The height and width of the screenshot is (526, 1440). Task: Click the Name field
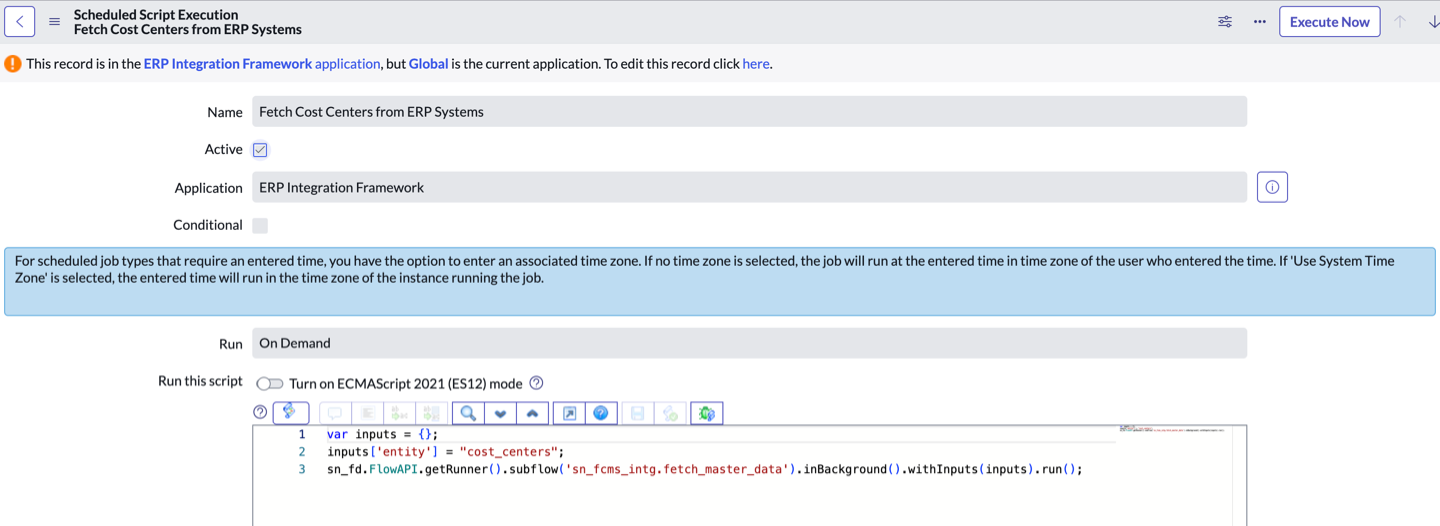click(749, 111)
